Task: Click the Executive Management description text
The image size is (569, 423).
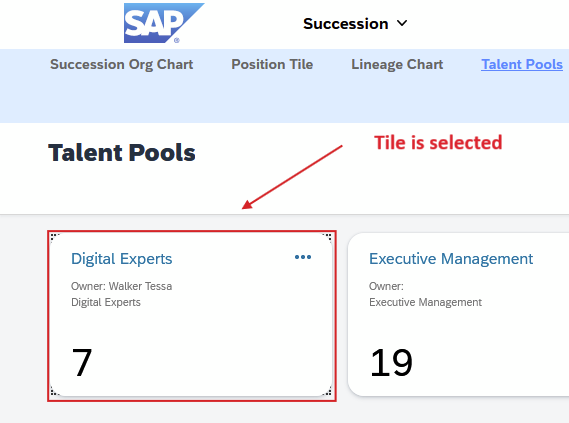Action: 425,302
